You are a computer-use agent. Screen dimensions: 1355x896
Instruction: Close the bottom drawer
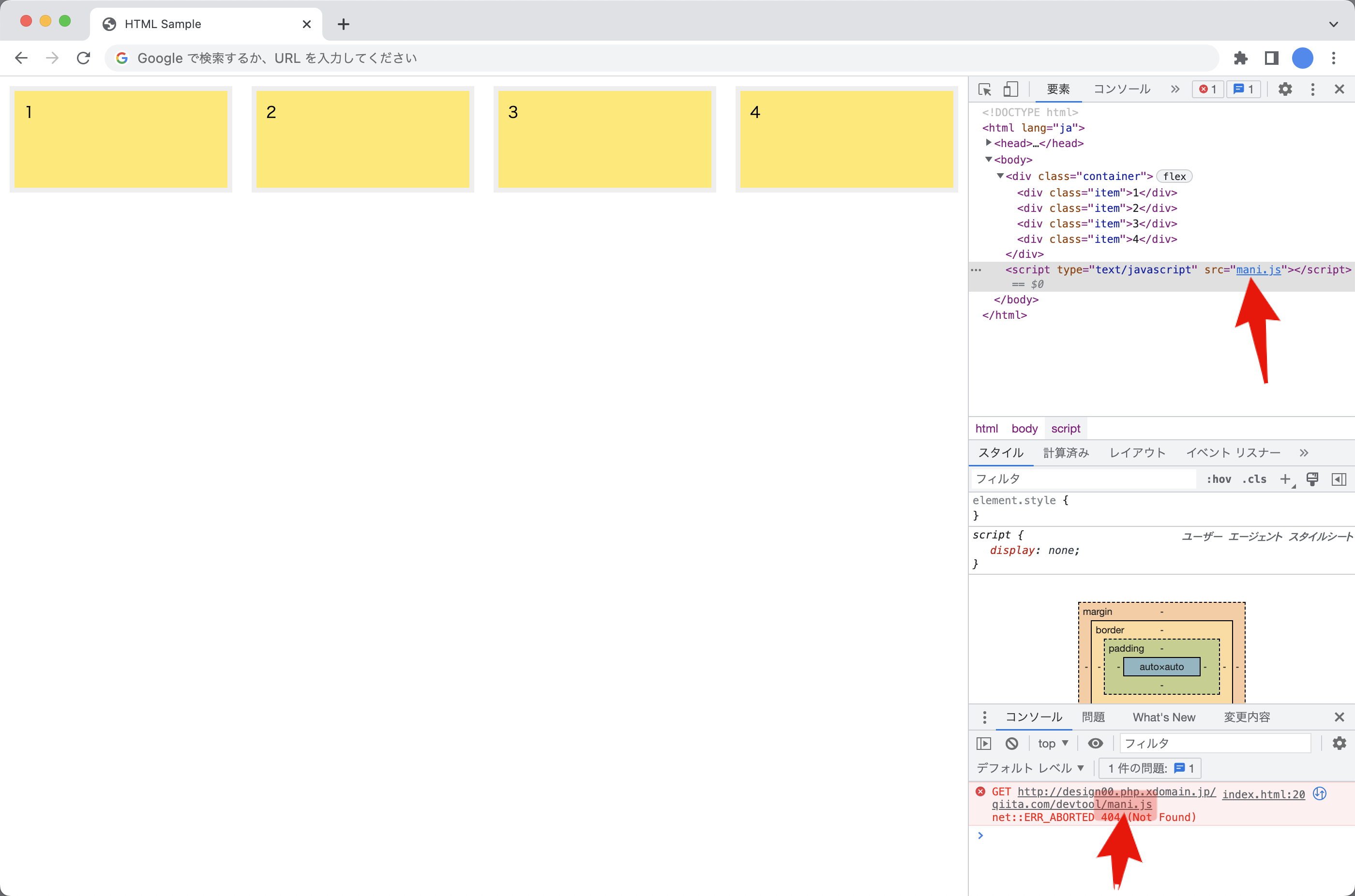pyautogui.click(x=1339, y=717)
